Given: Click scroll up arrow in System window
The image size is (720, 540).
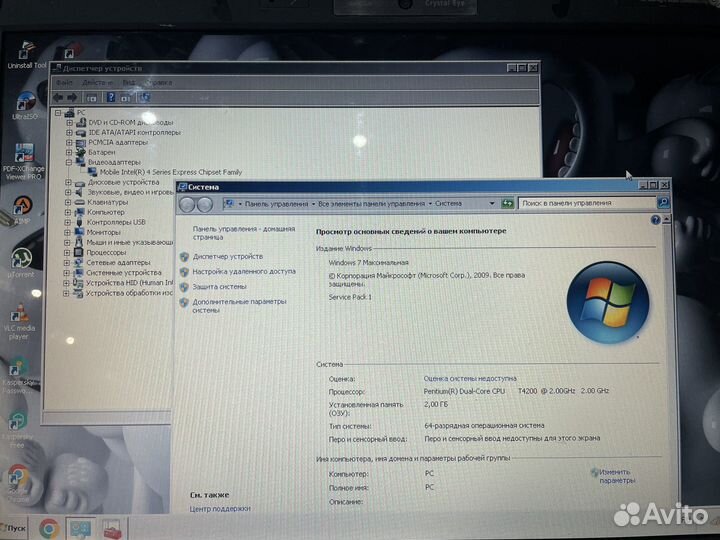Looking at the screenshot, I should coord(666,220).
